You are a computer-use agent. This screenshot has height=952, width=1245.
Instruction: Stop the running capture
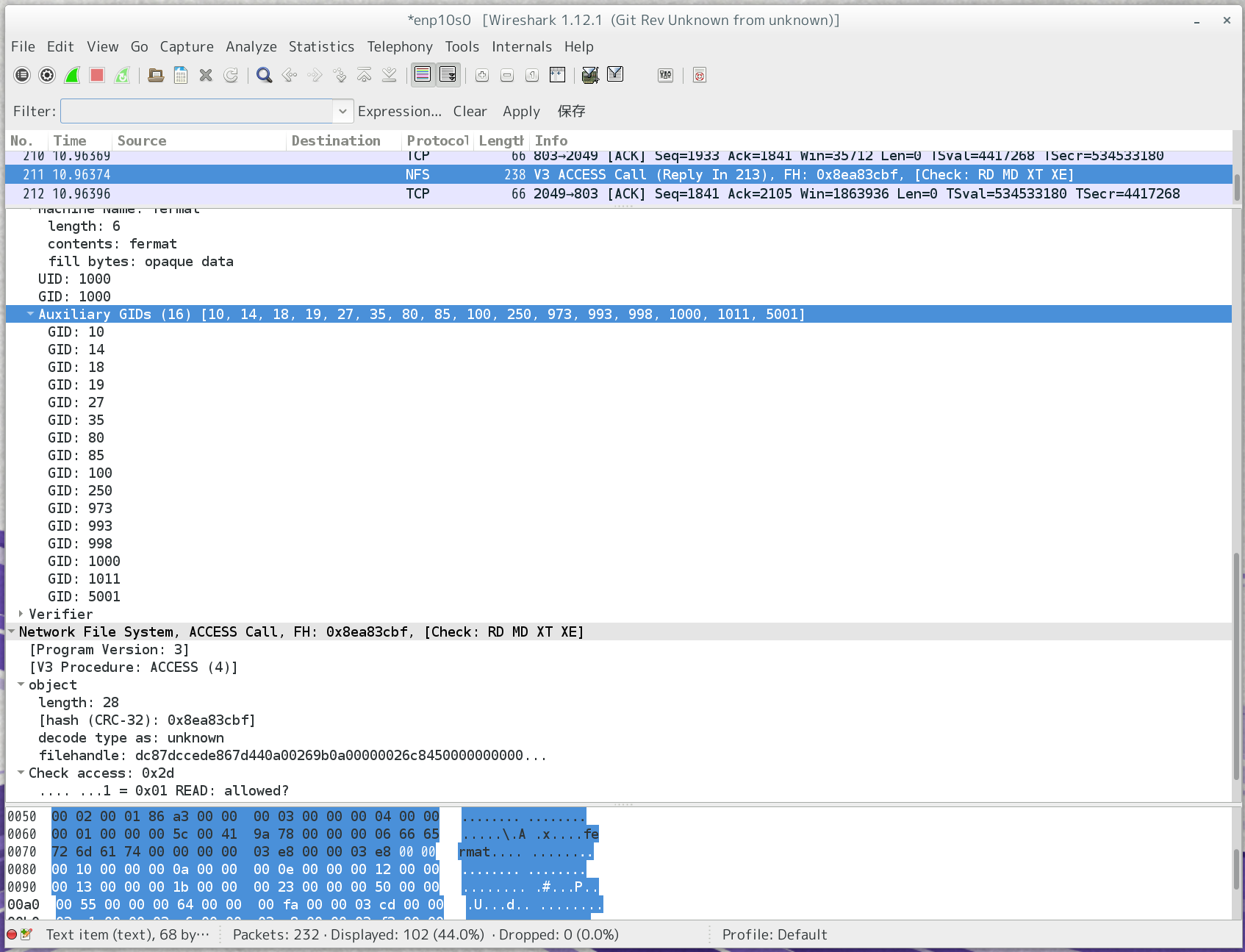click(97, 75)
